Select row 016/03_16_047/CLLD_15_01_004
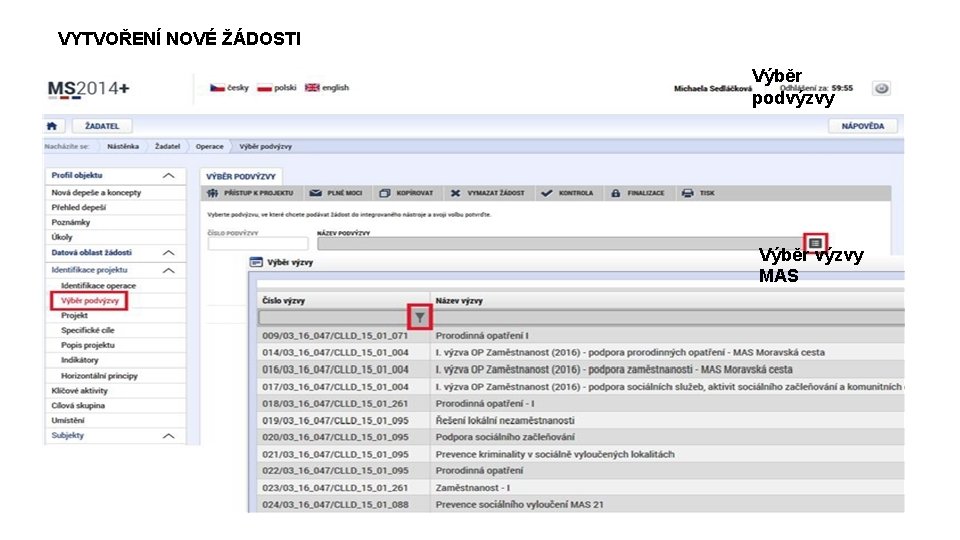This screenshot has height=540, width=960. pos(580,370)
